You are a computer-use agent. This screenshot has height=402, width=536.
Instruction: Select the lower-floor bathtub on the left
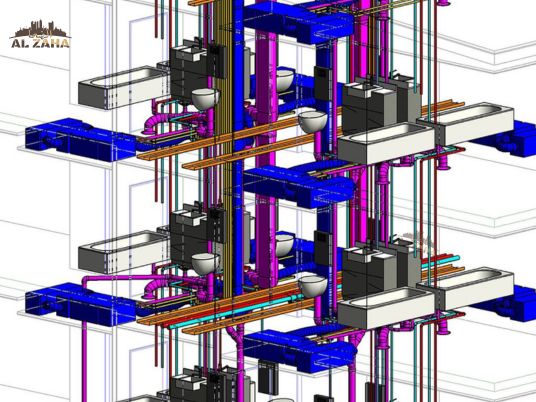click(123, 252)
